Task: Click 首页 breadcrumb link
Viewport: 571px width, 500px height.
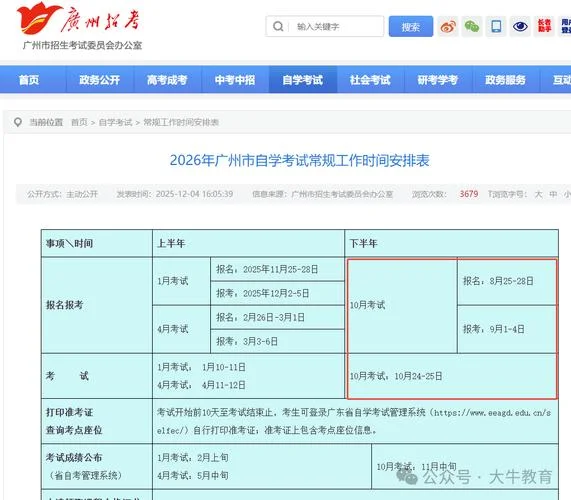Action: [79, 122]
